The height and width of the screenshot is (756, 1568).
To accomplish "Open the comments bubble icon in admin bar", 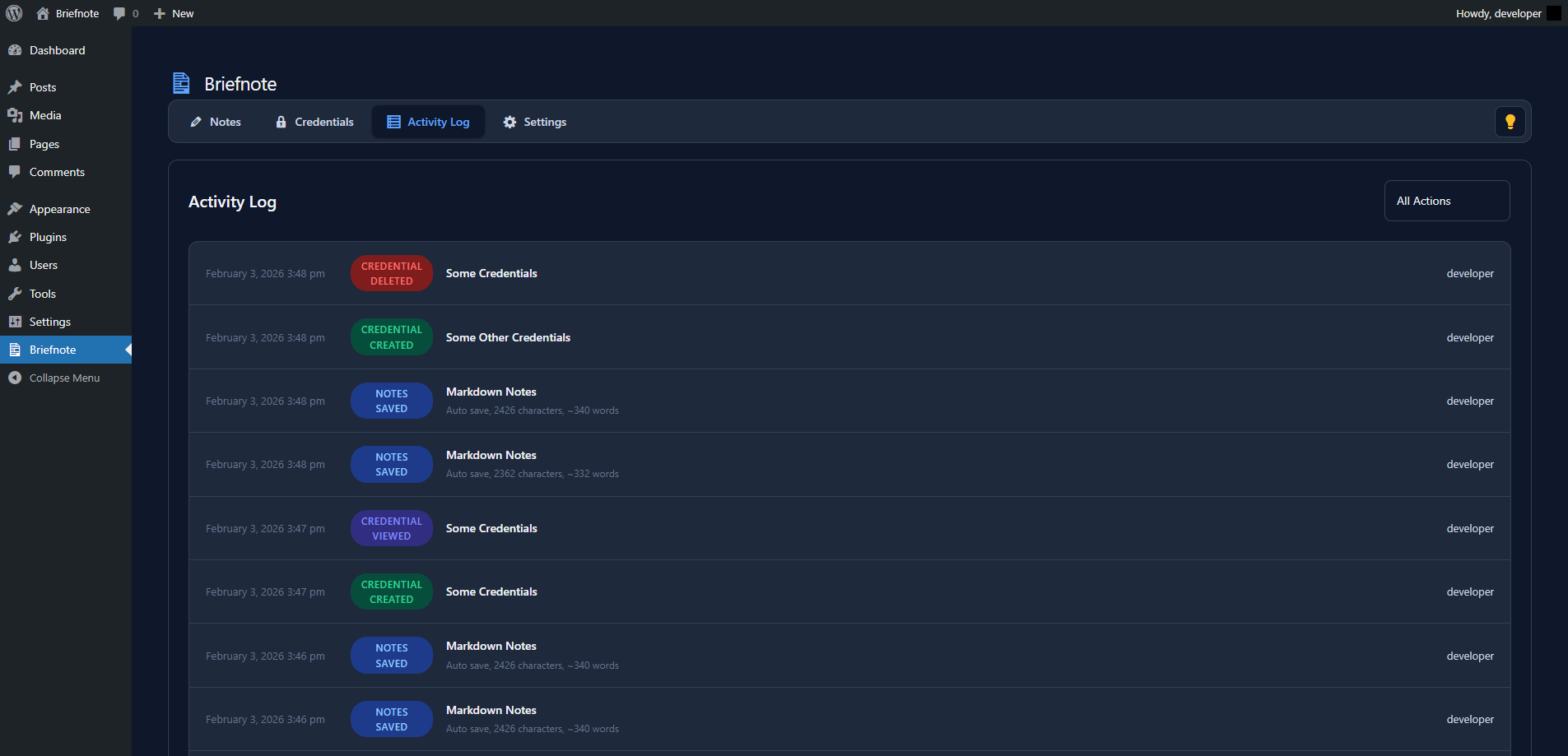I will [x=119, y=13].
